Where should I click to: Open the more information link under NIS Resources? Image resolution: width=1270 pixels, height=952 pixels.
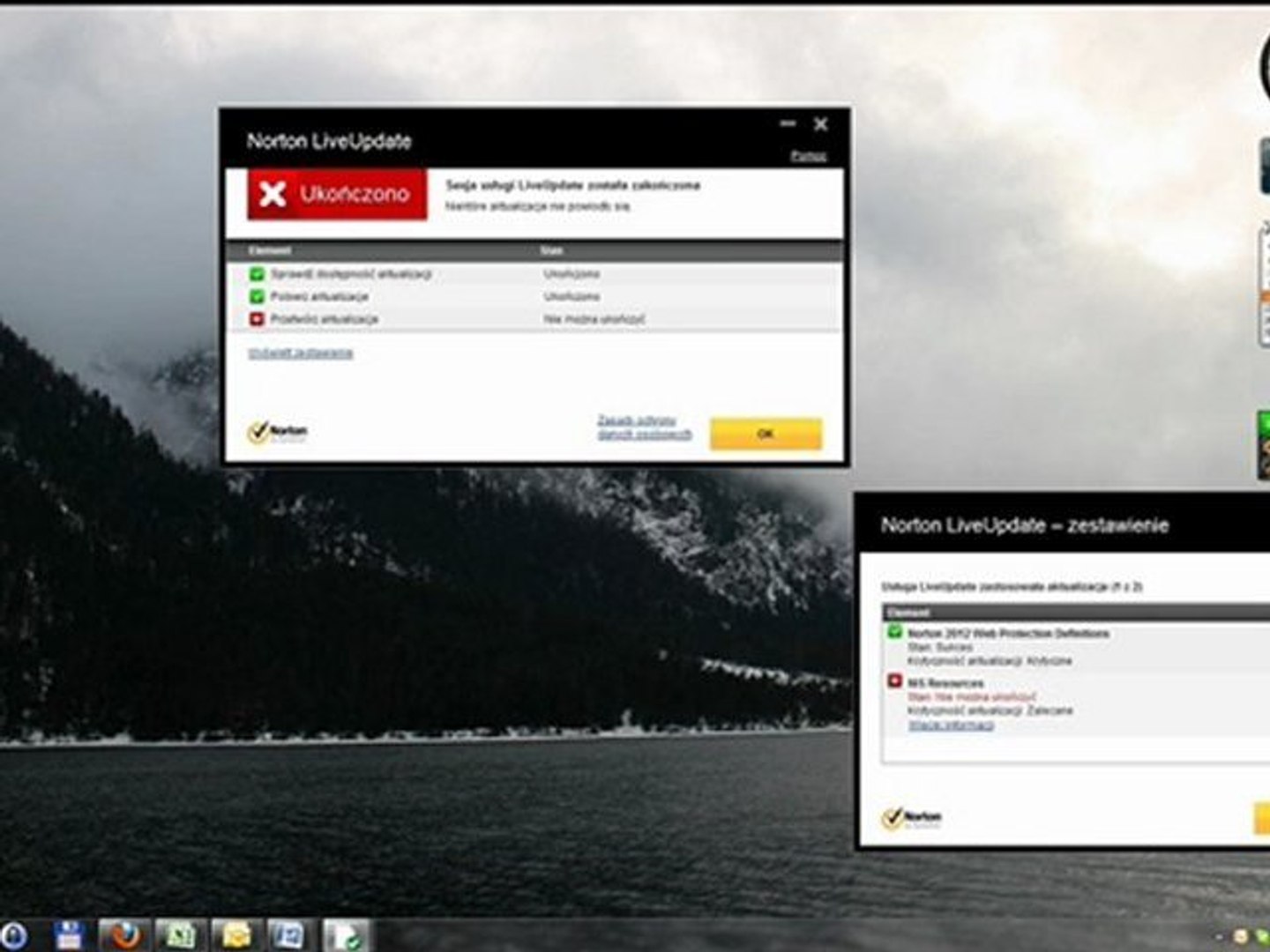pos(952,725)
